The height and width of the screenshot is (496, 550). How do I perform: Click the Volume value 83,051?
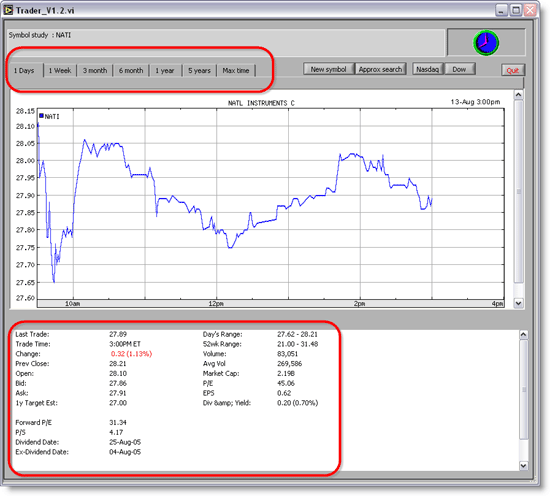coord(287,354)
